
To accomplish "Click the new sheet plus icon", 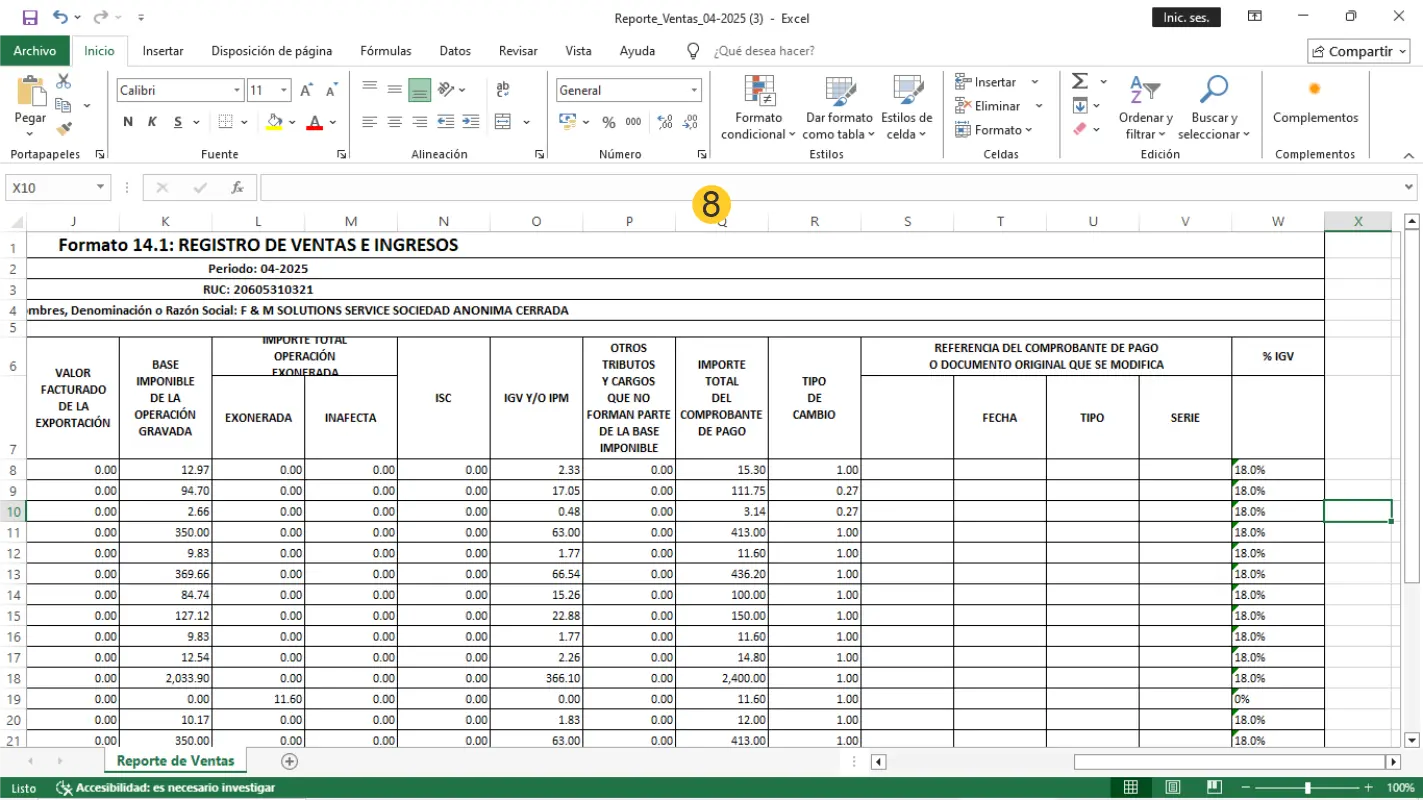I will pos(290,761).
